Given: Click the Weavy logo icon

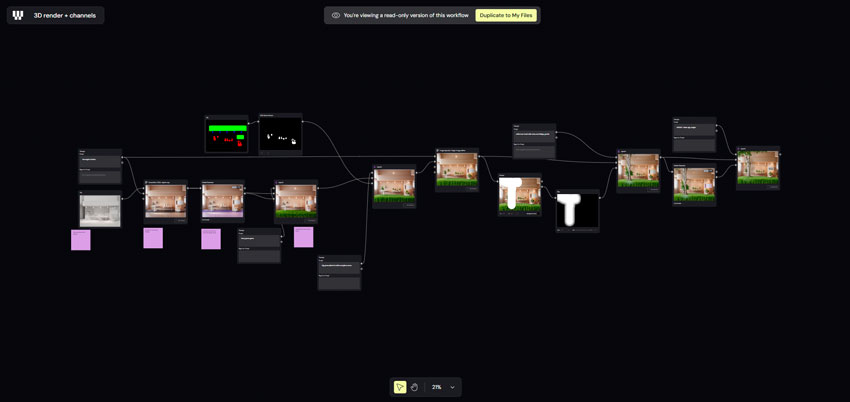Looking at the screenshot, I should (x=18, y=15).
